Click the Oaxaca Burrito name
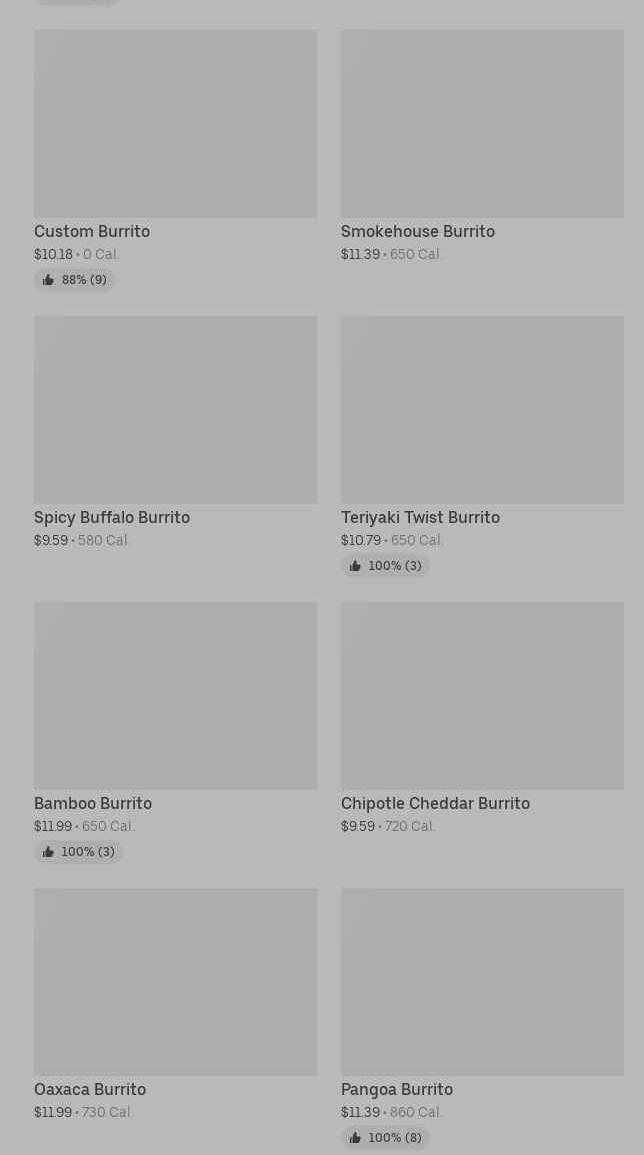Viewport: 644px width, 1155px height. pos(90,1089)
